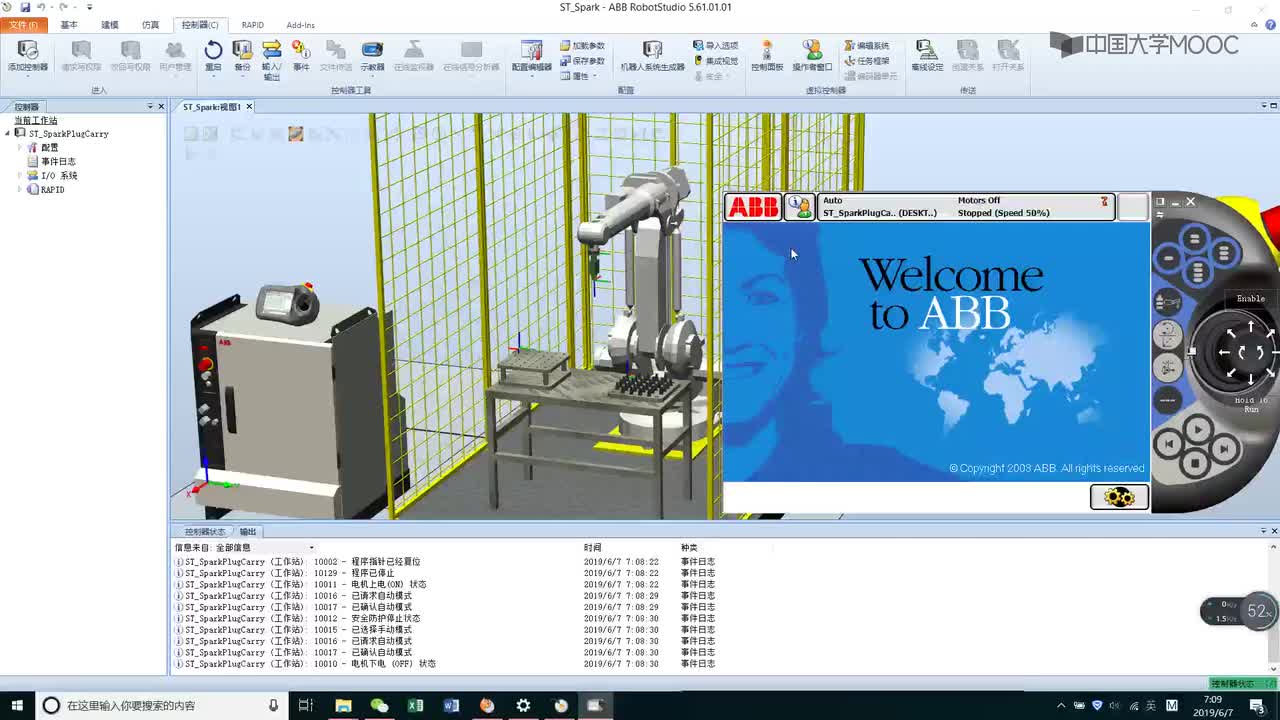Viewport: 1280px width, 720px height.
Task: Click the single-line programmable key on FlexPendant
Action: [1168, 258]
